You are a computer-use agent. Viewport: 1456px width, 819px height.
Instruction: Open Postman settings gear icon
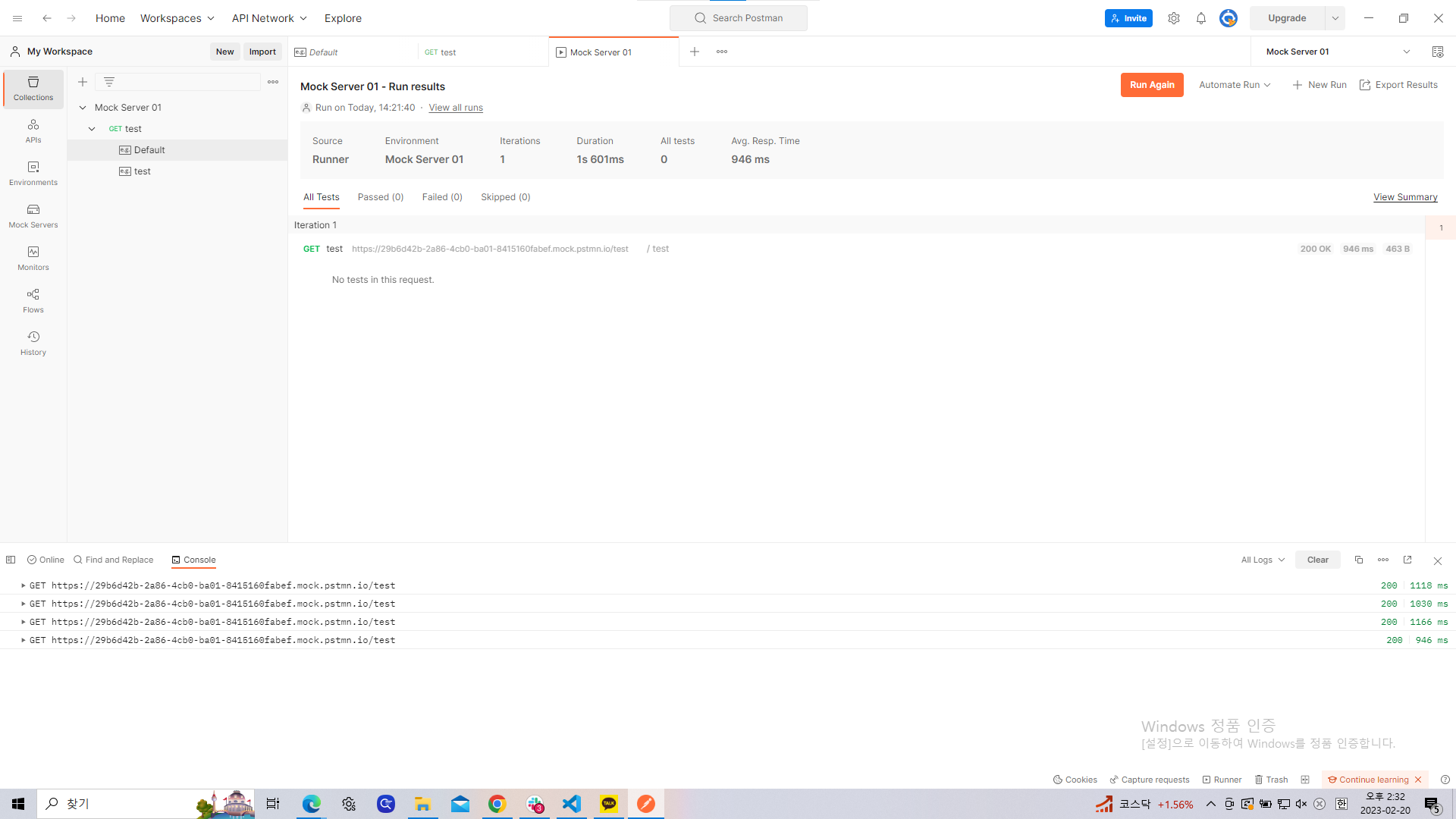click(1173, 18)
